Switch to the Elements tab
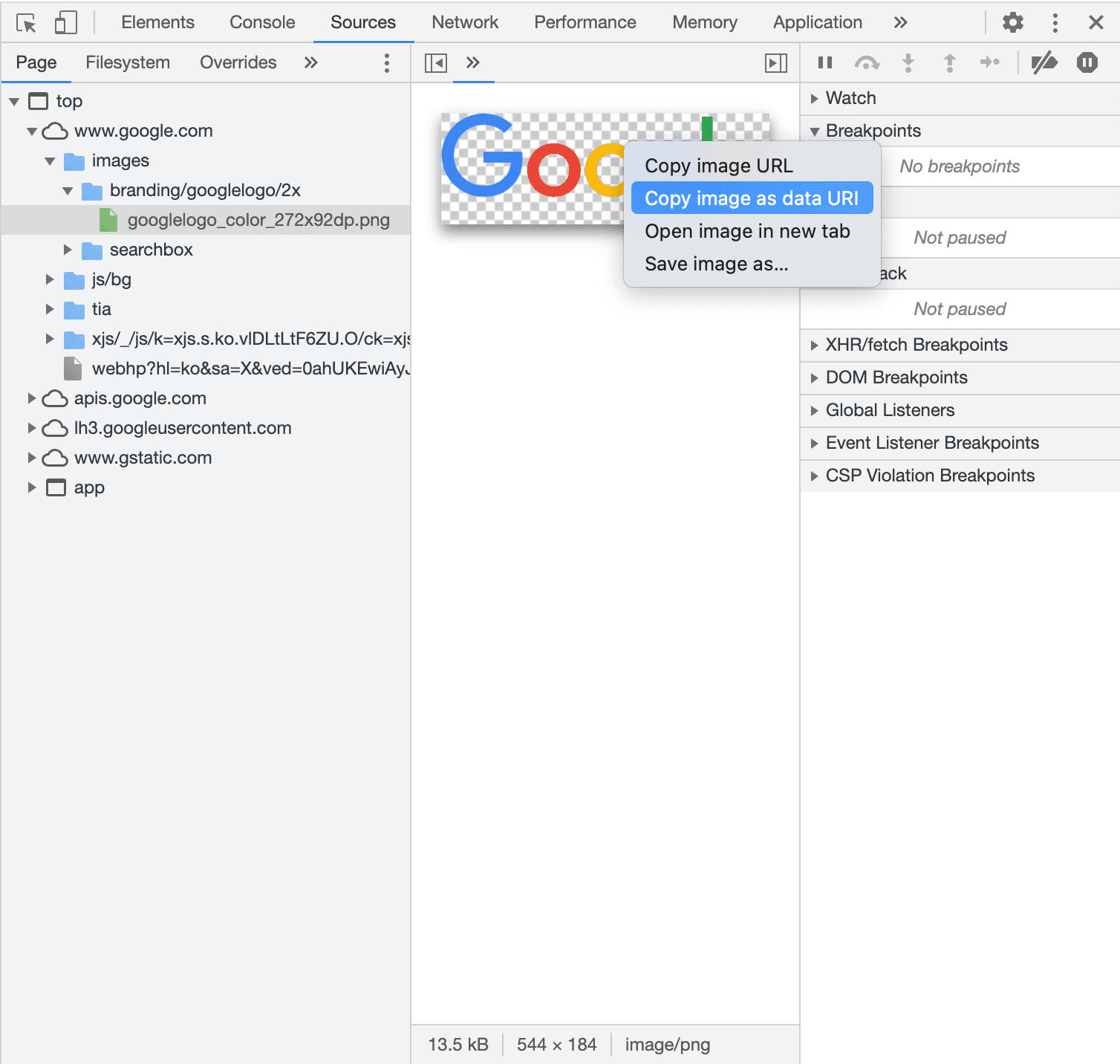This screenshot has height=1064, width=1120. click(x=157, y=22)
